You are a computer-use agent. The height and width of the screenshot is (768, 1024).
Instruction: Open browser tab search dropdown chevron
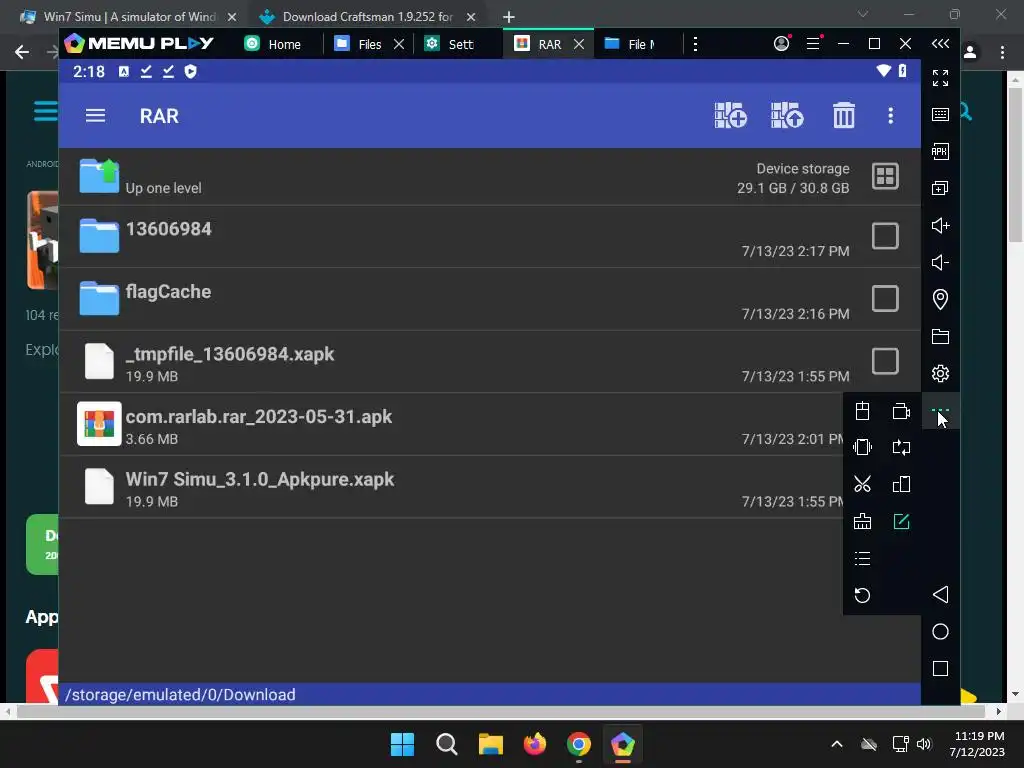[x=863, y=14]
